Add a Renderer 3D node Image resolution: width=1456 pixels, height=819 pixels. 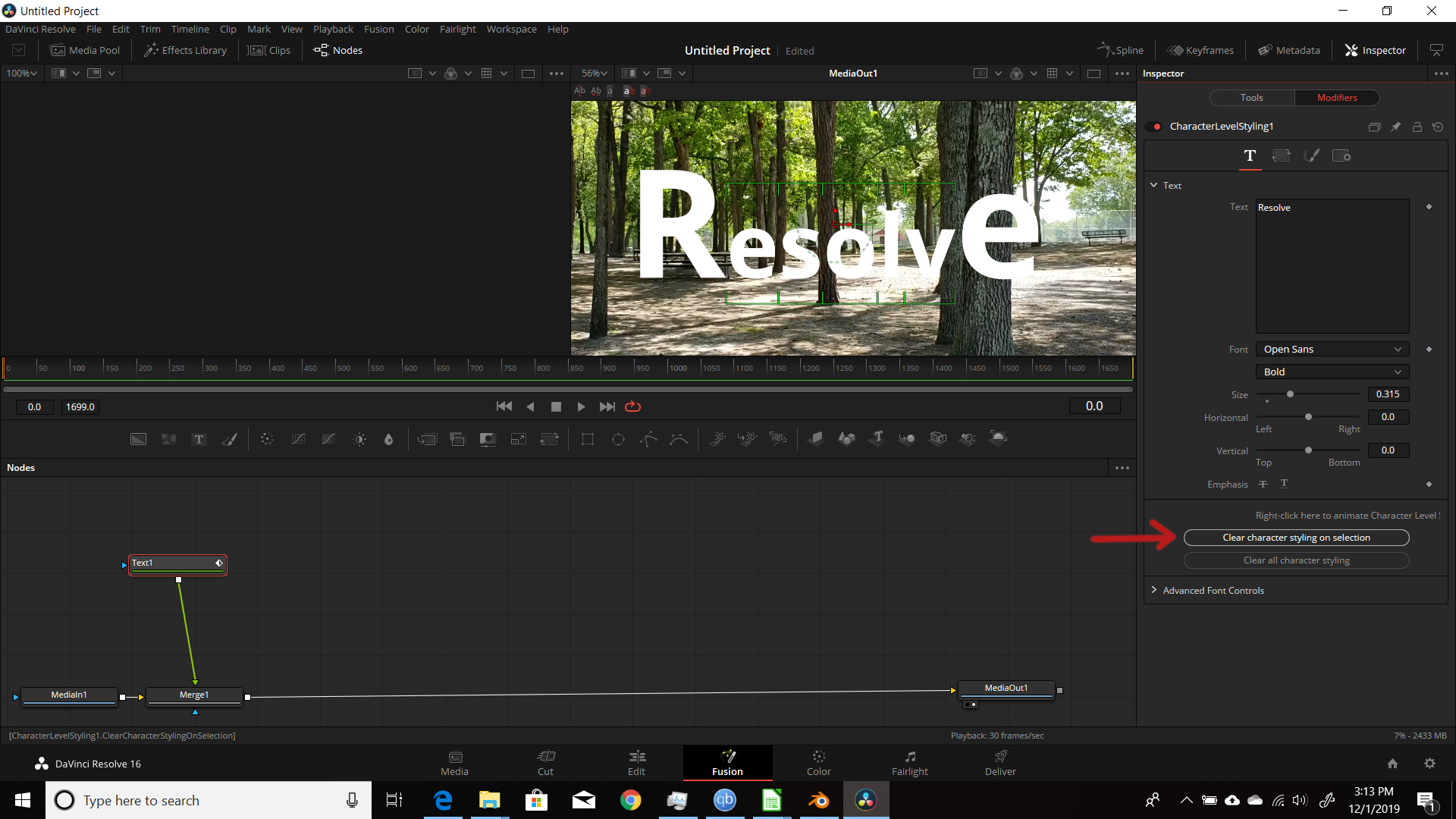pos(999,438)
